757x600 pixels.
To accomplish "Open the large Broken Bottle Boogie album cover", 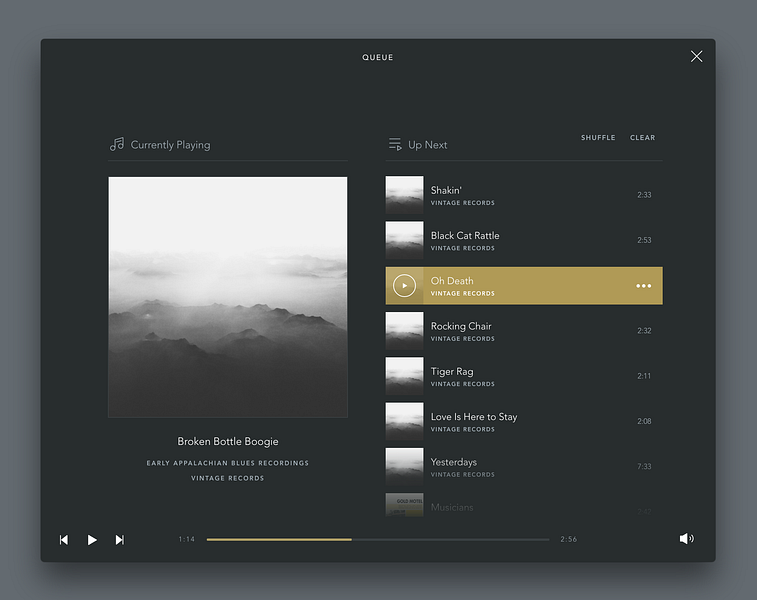I will coord(228,297).
